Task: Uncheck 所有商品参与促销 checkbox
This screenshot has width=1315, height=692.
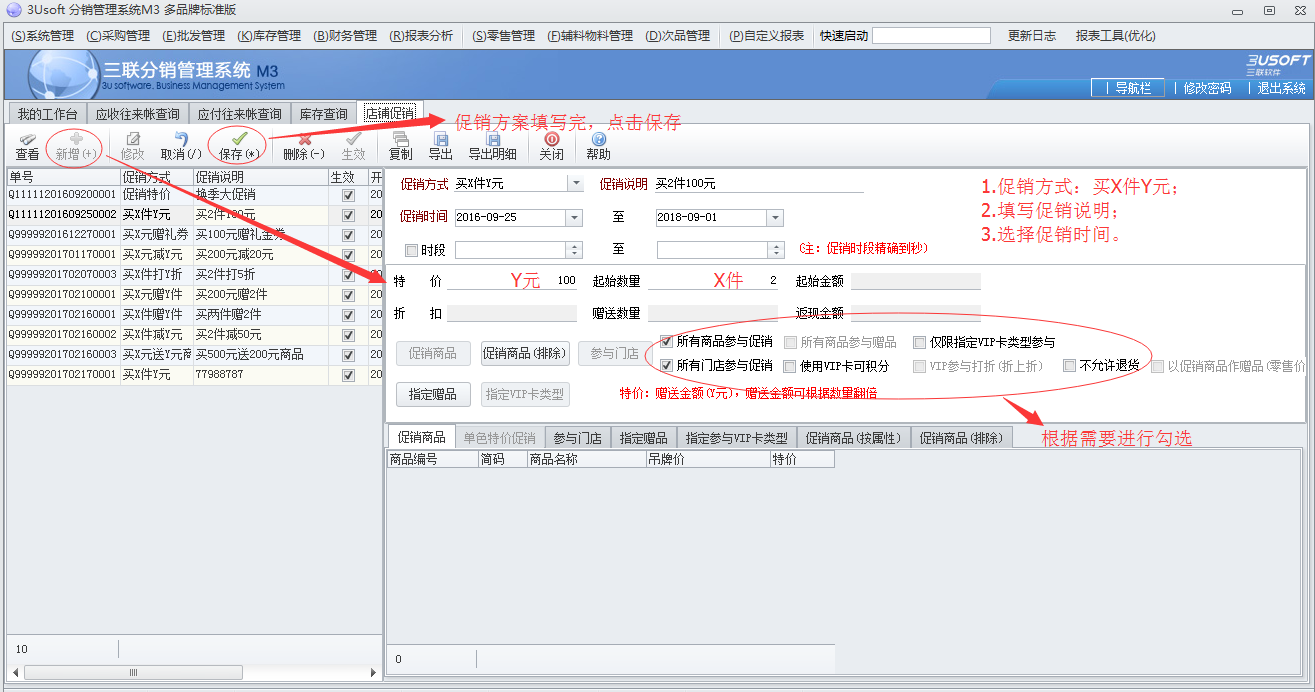Action: point(667,342)
